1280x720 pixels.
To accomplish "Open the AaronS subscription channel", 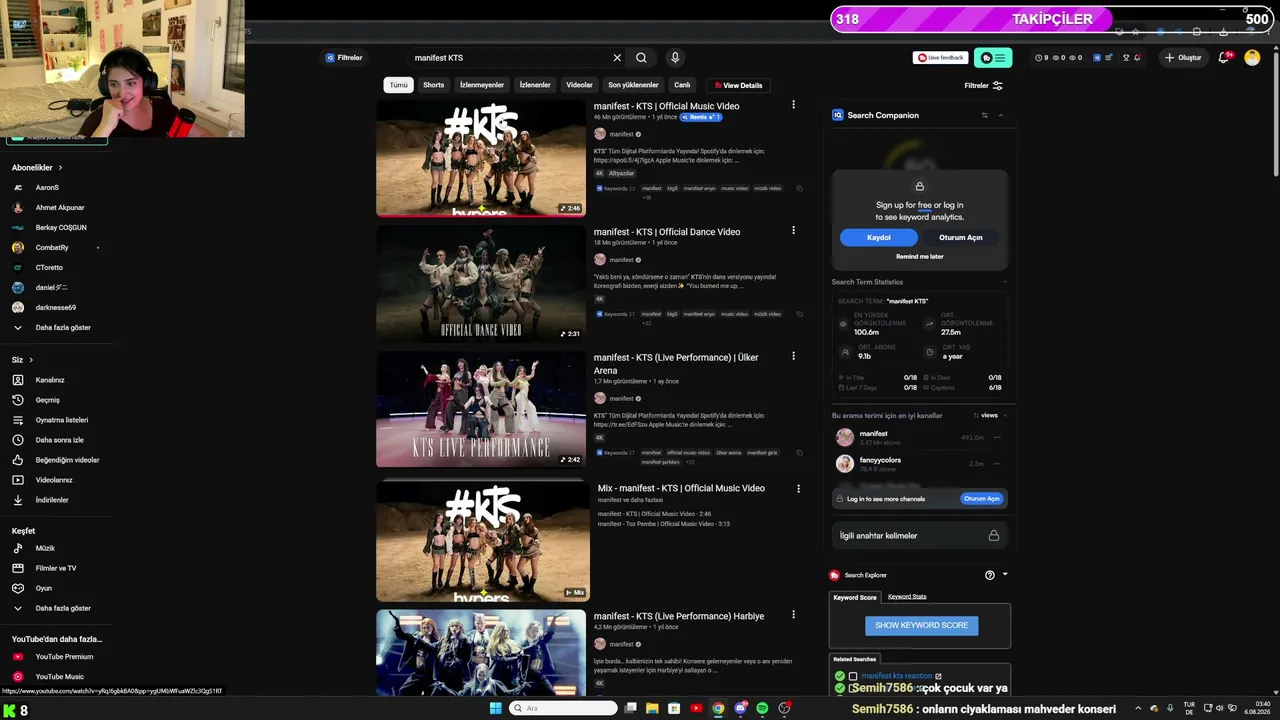I will click(47, 188).
